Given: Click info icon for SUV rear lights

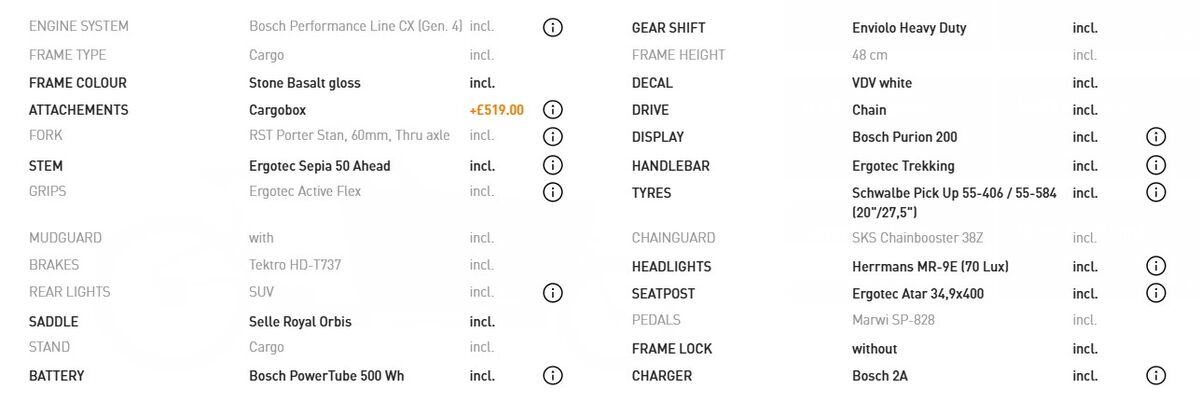Looking at the screenshot, I should pyautogui.click(x=553, y=292).
